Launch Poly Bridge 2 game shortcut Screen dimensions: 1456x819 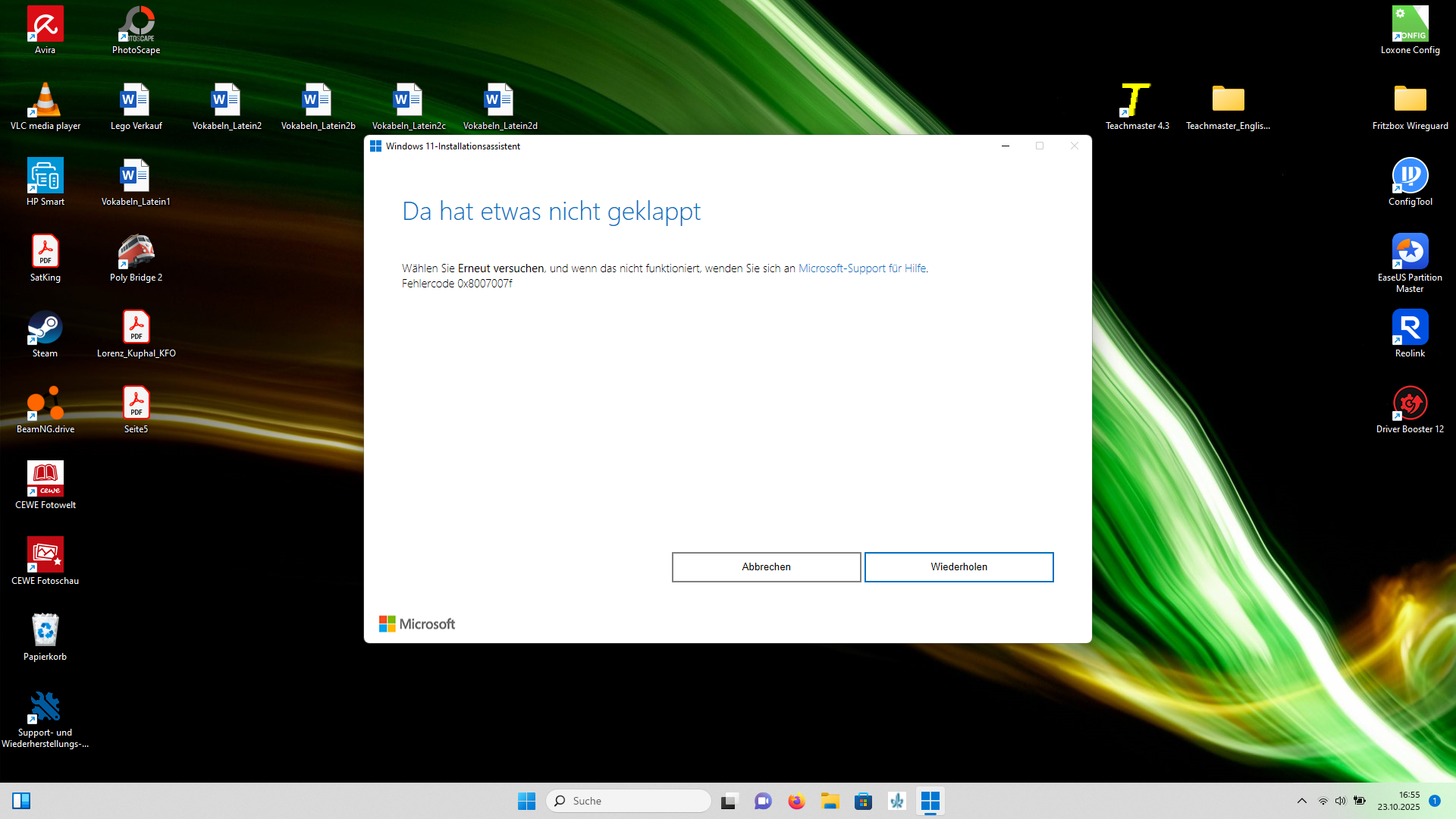click(x=136, y=258)
